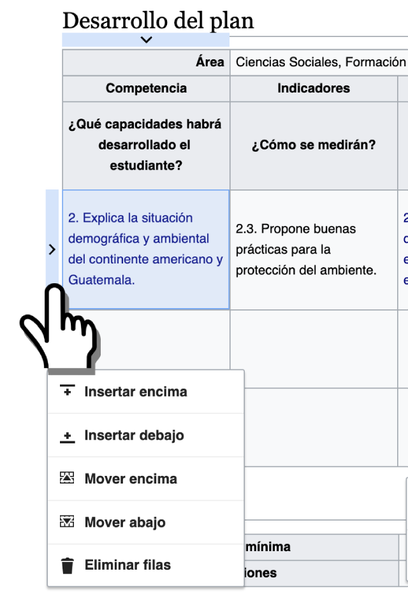The height and width of the screenshot is (599, 408).
Task: Click the Insertar encima row icon
Action: click(67, 391)
